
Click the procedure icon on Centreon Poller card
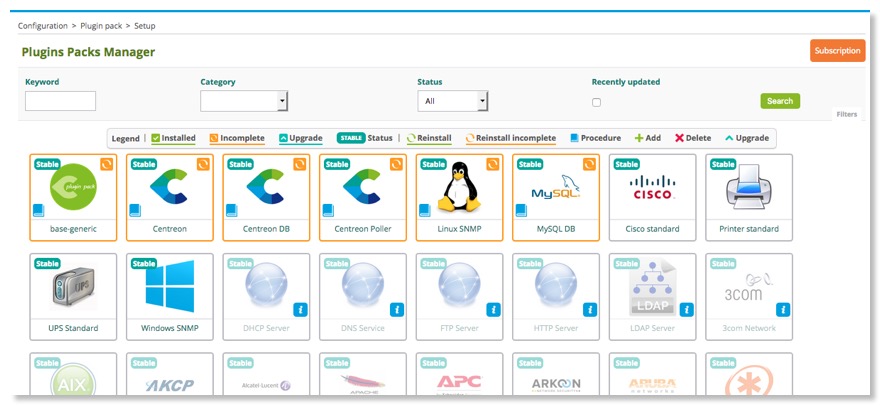[x=328, y=210]
